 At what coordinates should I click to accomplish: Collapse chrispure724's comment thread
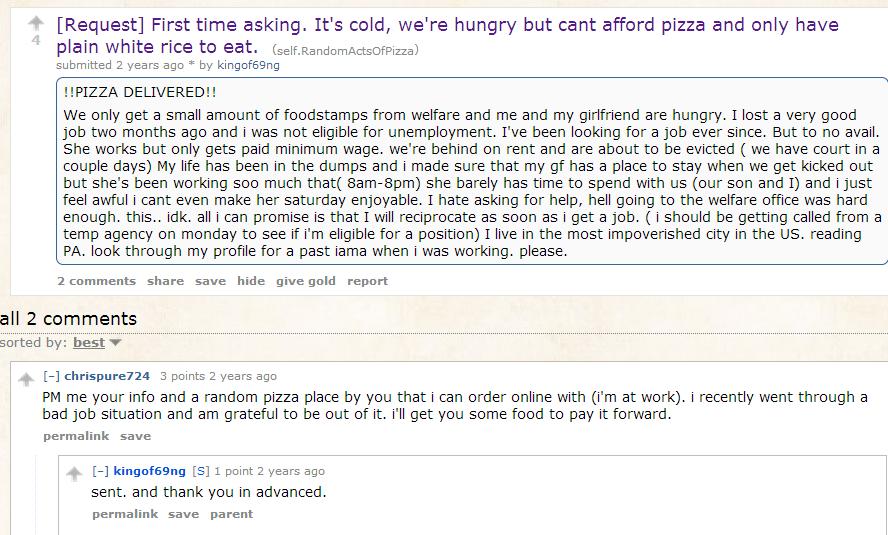coord(52,376)
